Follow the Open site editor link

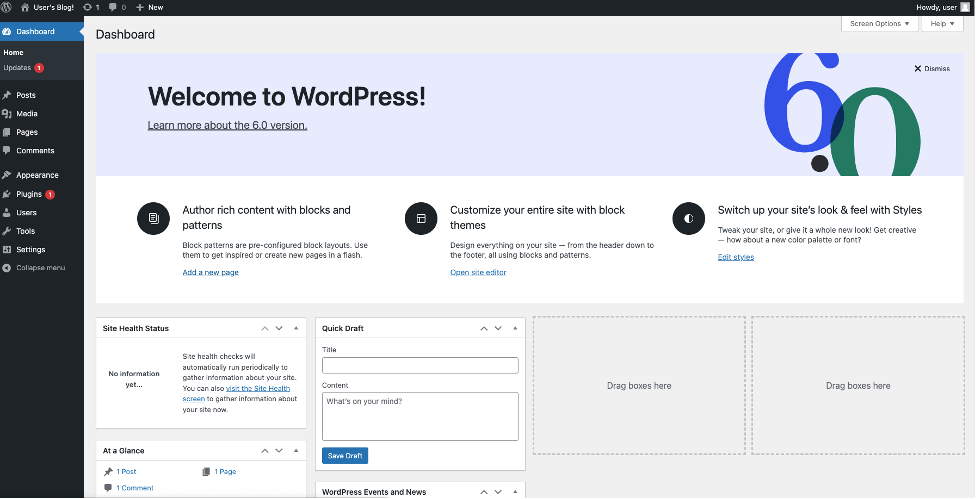(x=479, y=272)
